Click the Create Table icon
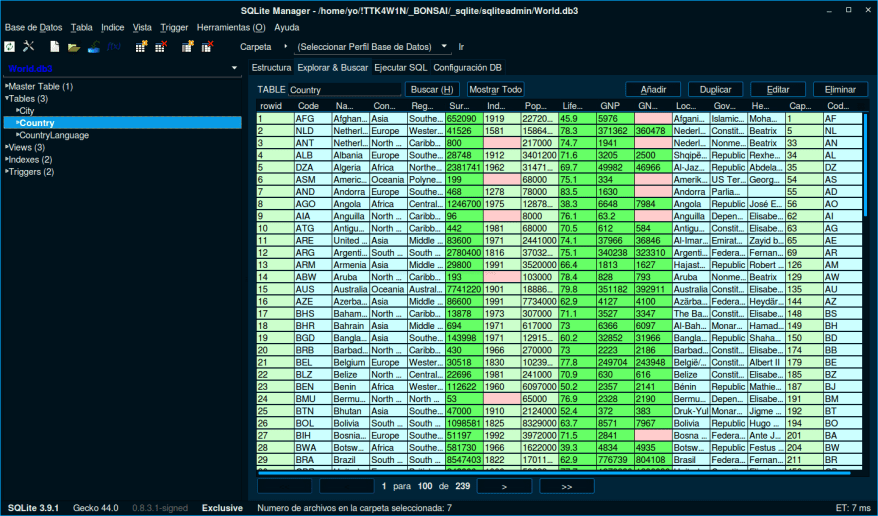 pyautogui.click(x=141, y=47)
